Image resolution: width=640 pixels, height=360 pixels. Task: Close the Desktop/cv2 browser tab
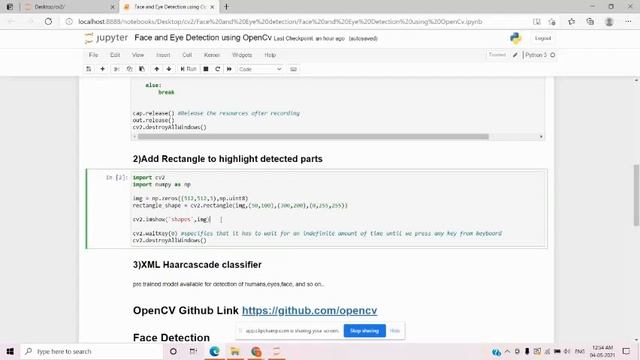point(113,7)
